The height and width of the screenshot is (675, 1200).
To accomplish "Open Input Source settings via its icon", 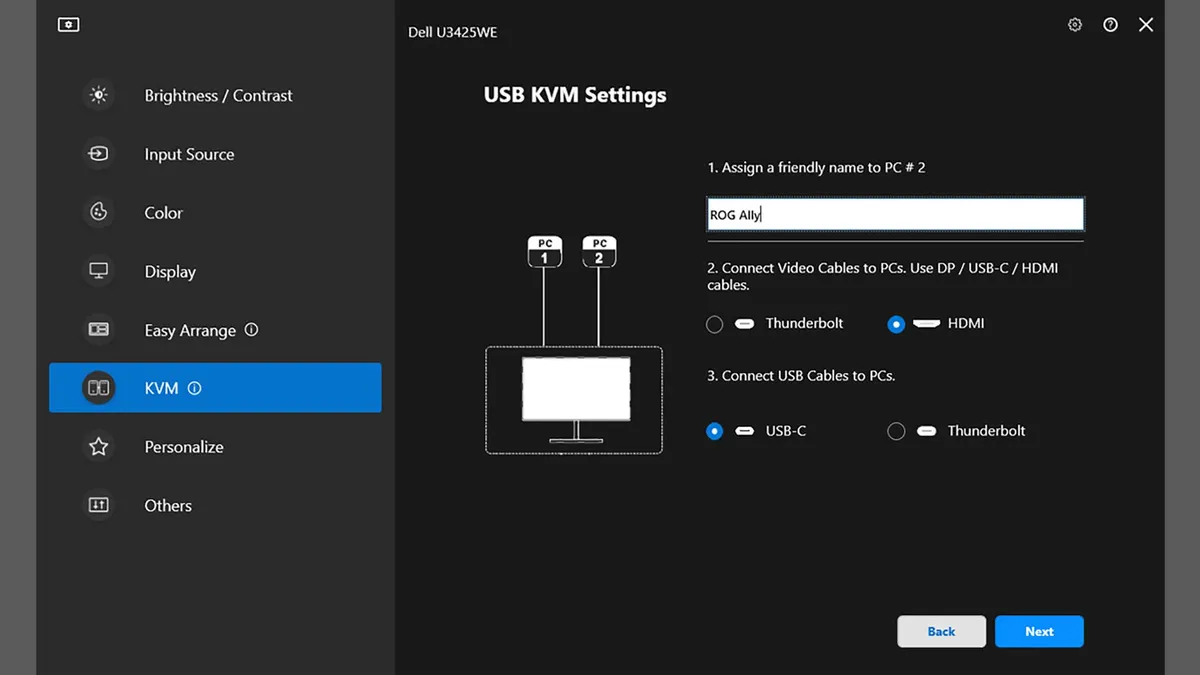I will click(x=98, y=154).
